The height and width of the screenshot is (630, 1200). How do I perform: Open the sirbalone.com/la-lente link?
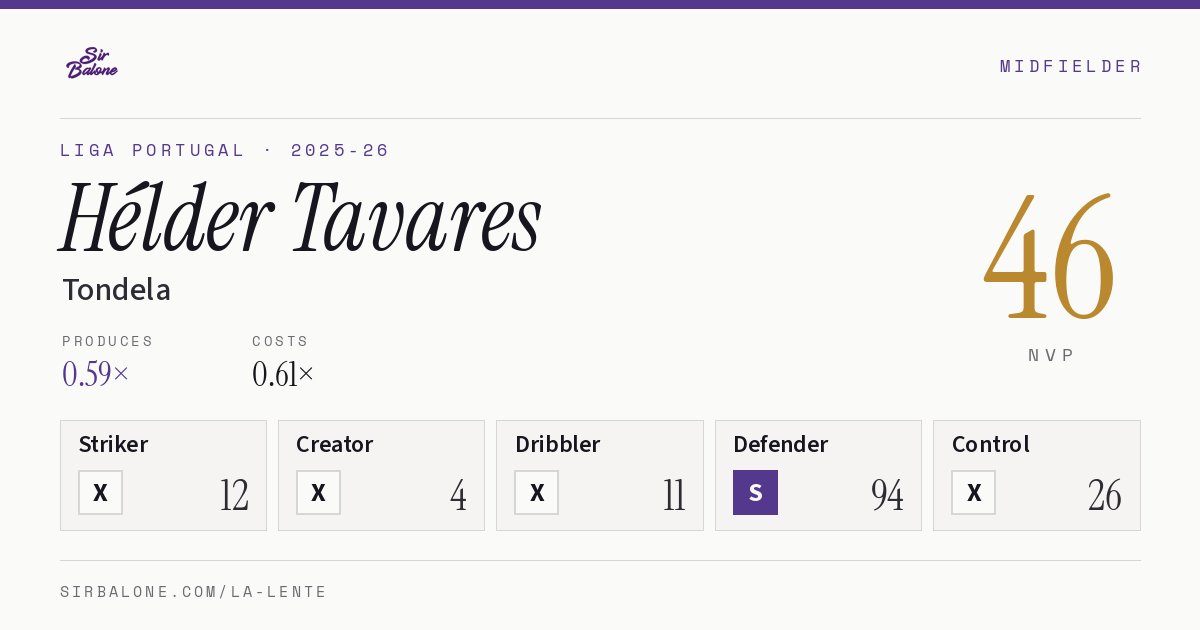(193, 592)
